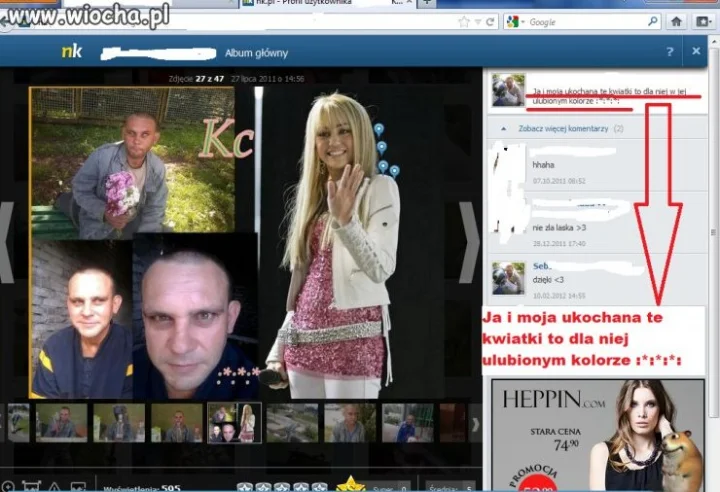Open nk help question mark
The width and height of the screenshot is (720, 492).
(670, 51)
